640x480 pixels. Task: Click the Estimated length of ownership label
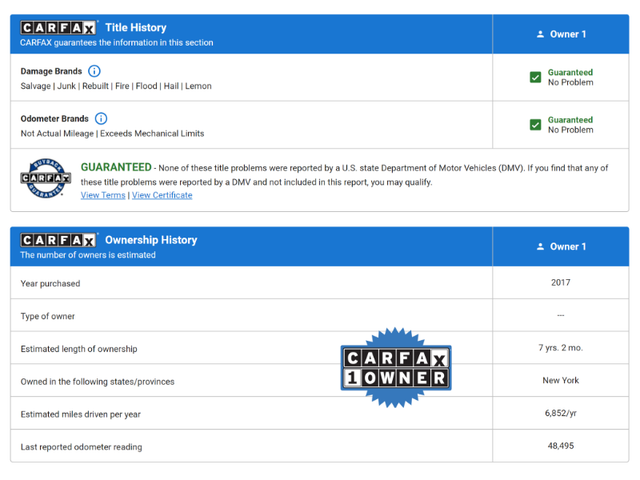pyautogui.click(x=79, y=349)
